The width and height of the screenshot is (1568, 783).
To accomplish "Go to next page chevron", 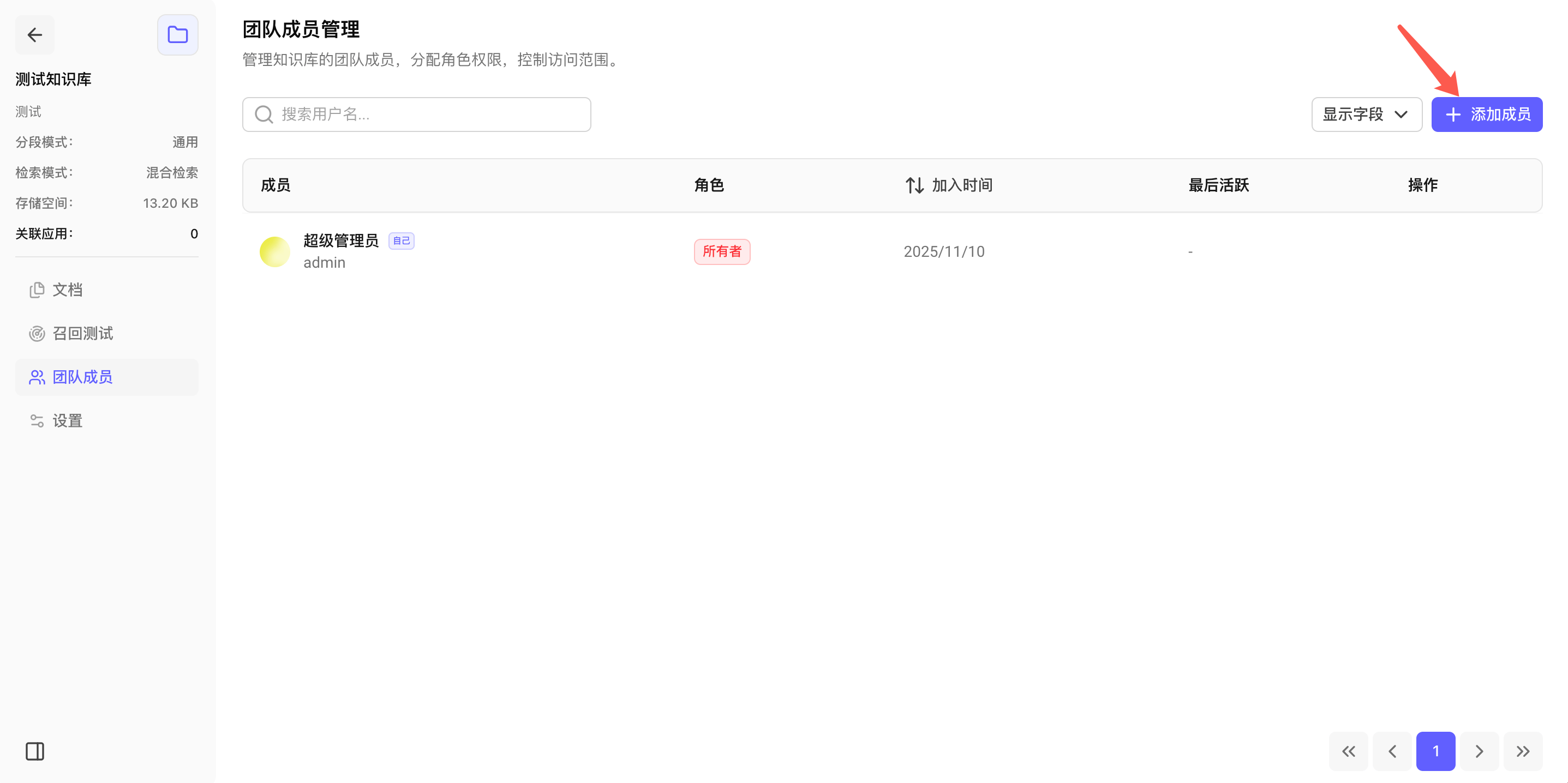I will pos(1479,751).
